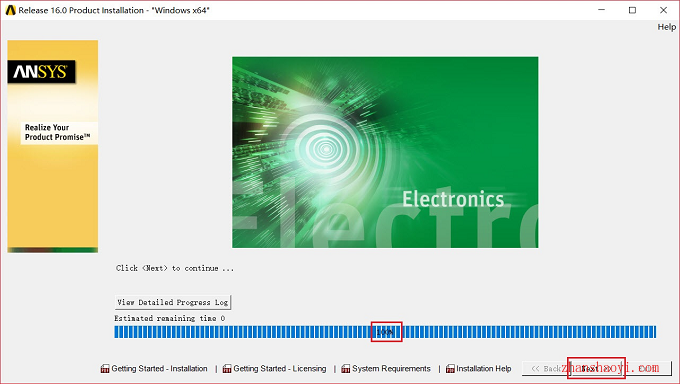Open the System Requirements link
Viewport: 680px width, 384px height.
pyautogui.click(x=391, y=369)
